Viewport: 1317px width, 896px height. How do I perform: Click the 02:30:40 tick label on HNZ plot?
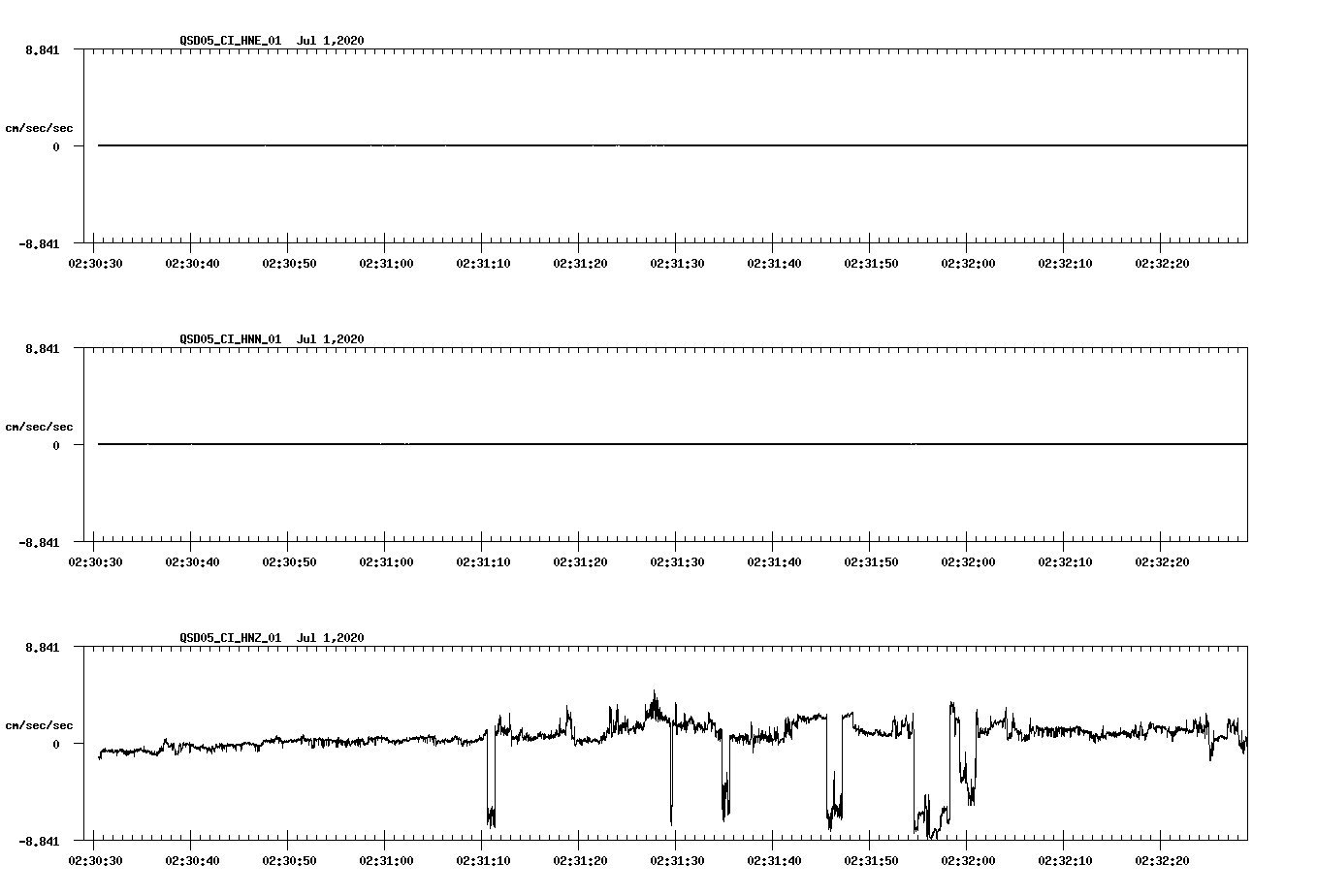point(192,861)
